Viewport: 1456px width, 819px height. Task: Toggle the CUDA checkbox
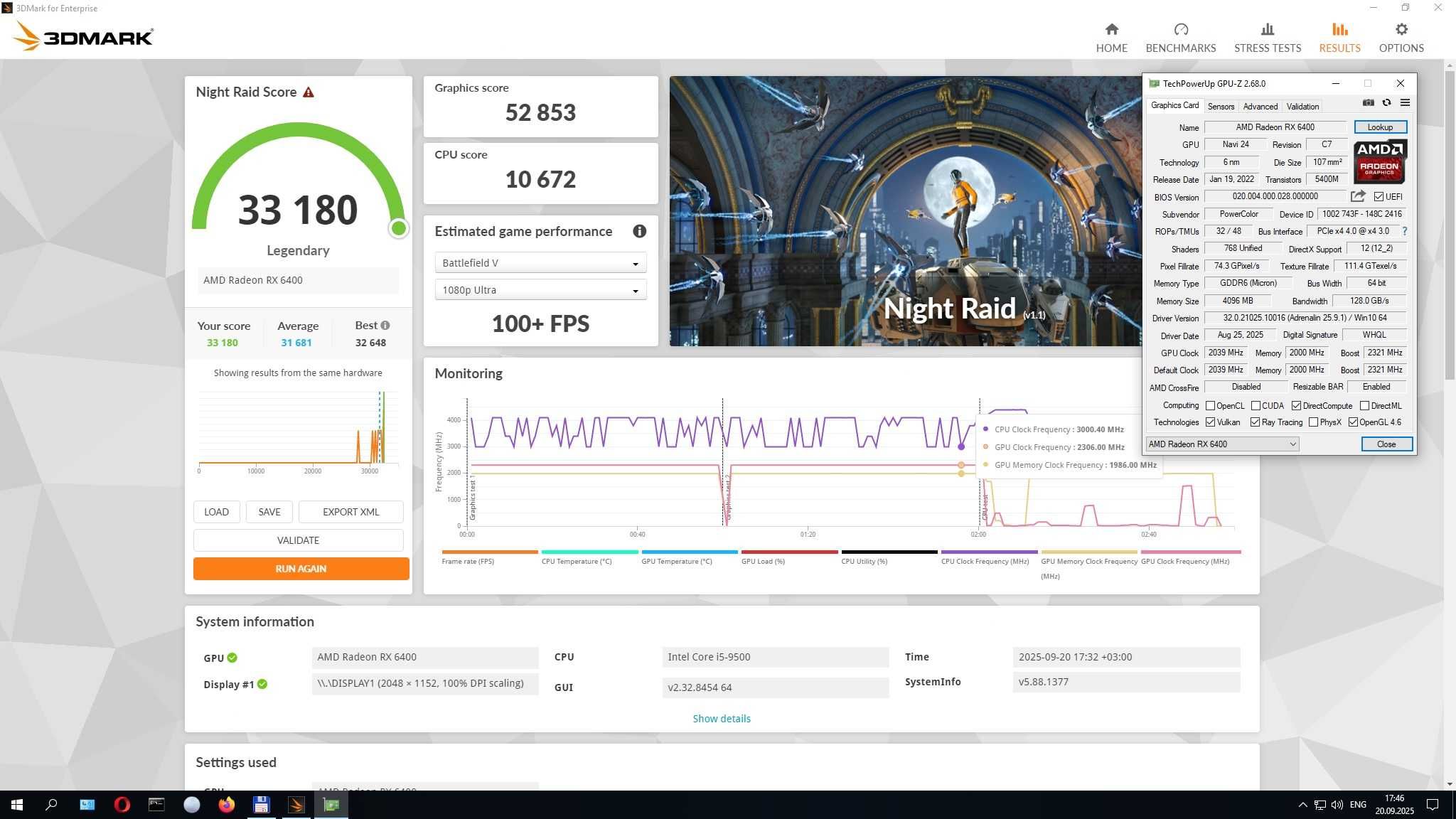tap(1256, 406)
